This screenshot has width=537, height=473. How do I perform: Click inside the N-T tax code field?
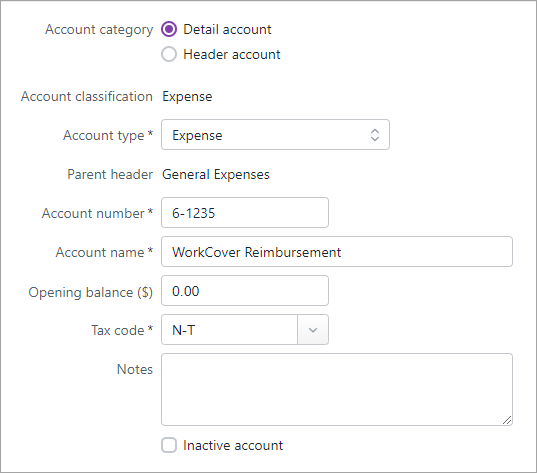(229, 330)
